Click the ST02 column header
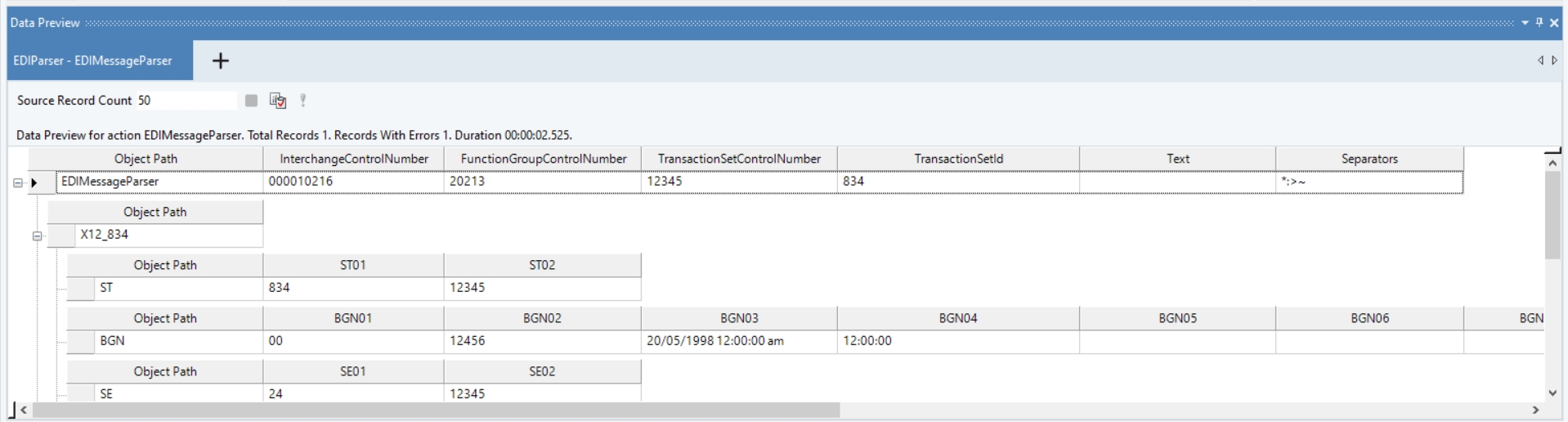1568x422 pixels. tap(542, 265)
